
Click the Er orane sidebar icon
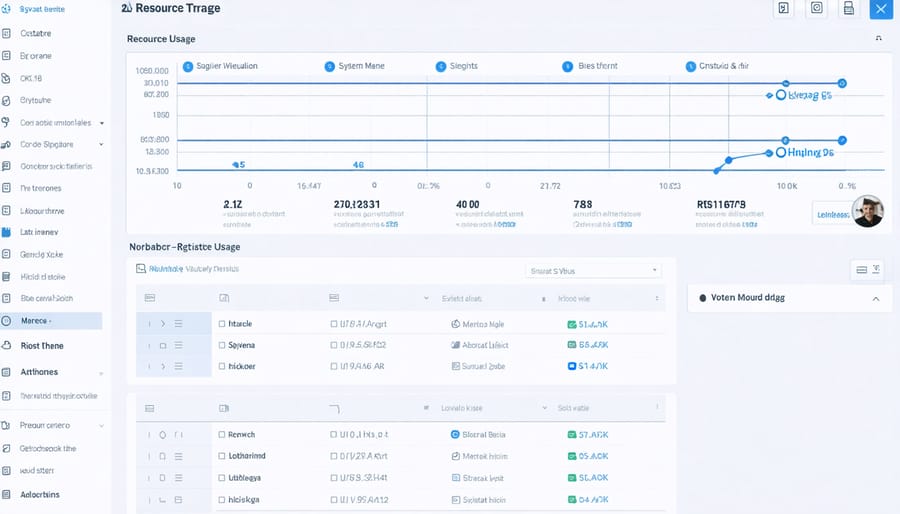[x=6, y=56]
